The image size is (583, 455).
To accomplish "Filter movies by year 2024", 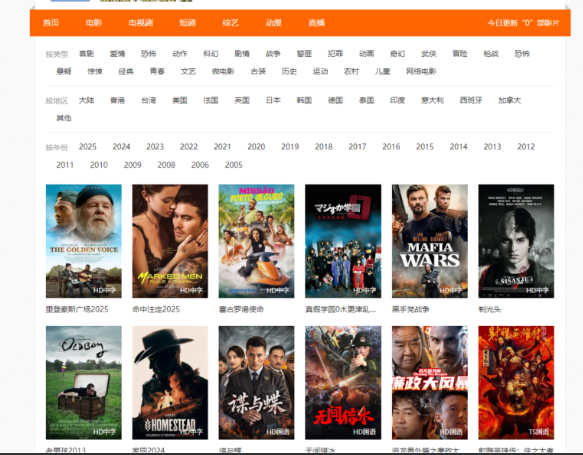I will click(x=121, y=147).
